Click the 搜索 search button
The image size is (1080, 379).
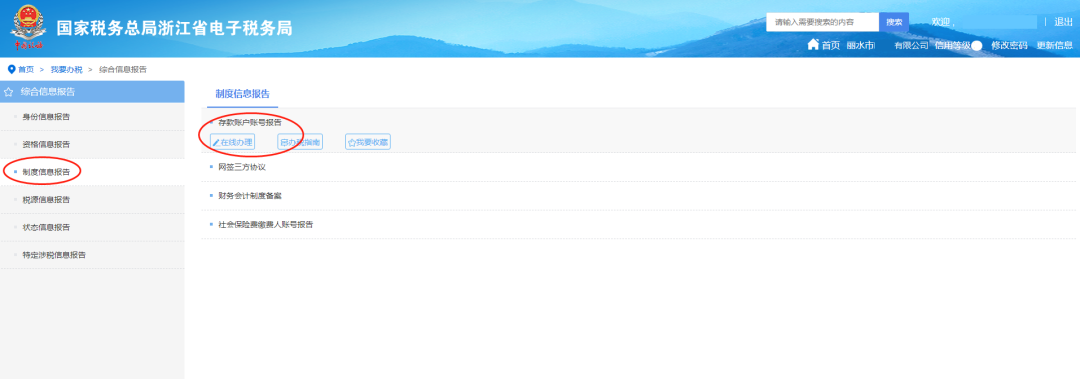[x=894, y=22]
